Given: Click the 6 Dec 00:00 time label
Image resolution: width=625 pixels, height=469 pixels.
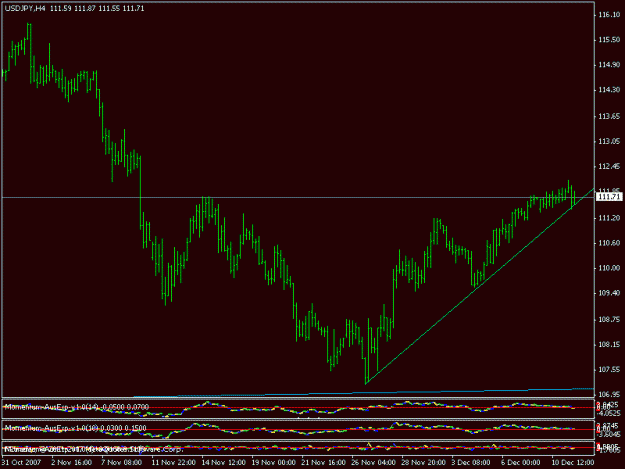Looking at the screenshot, I should coord(521,463).
